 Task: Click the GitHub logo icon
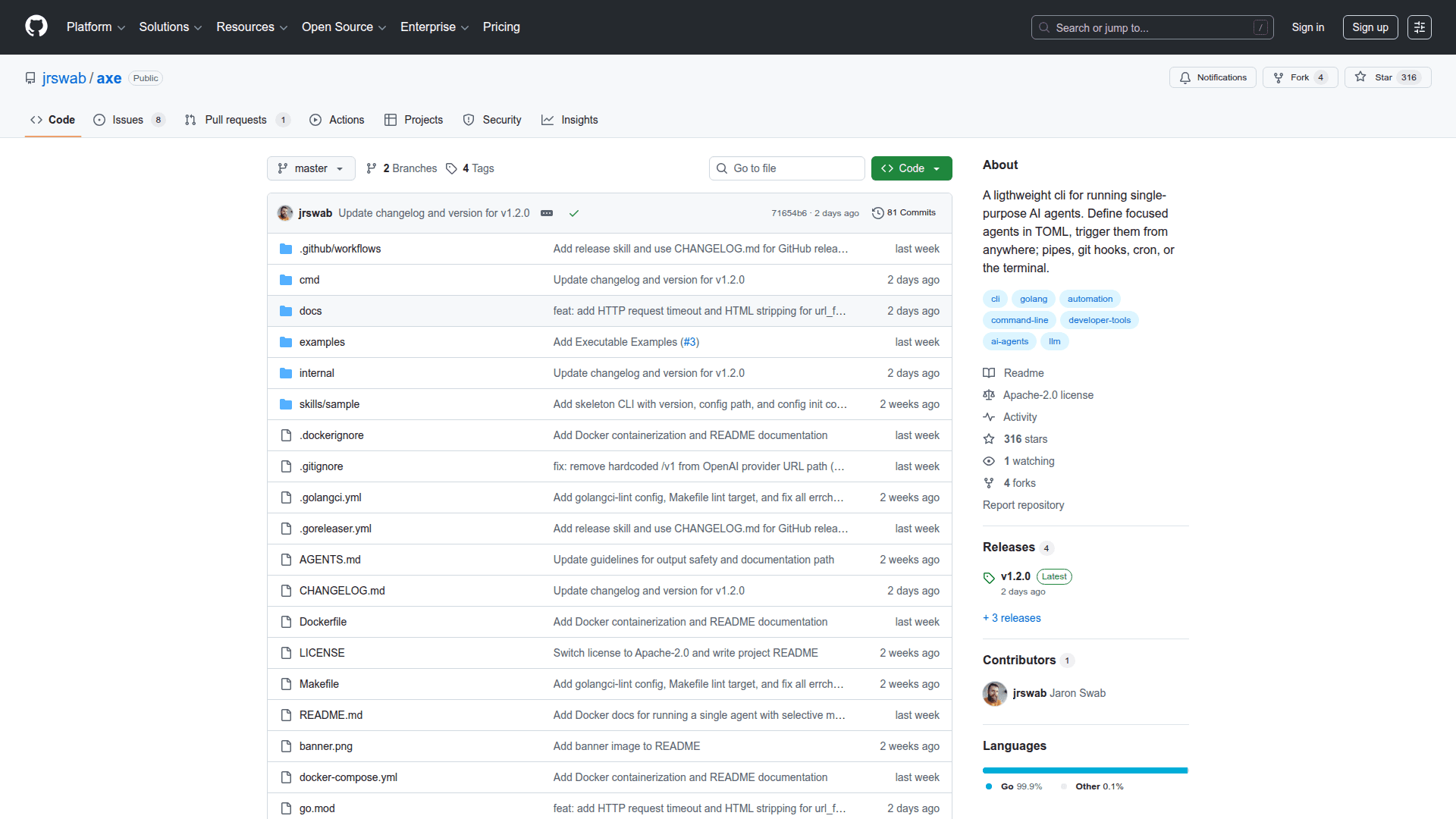(36, 27)
